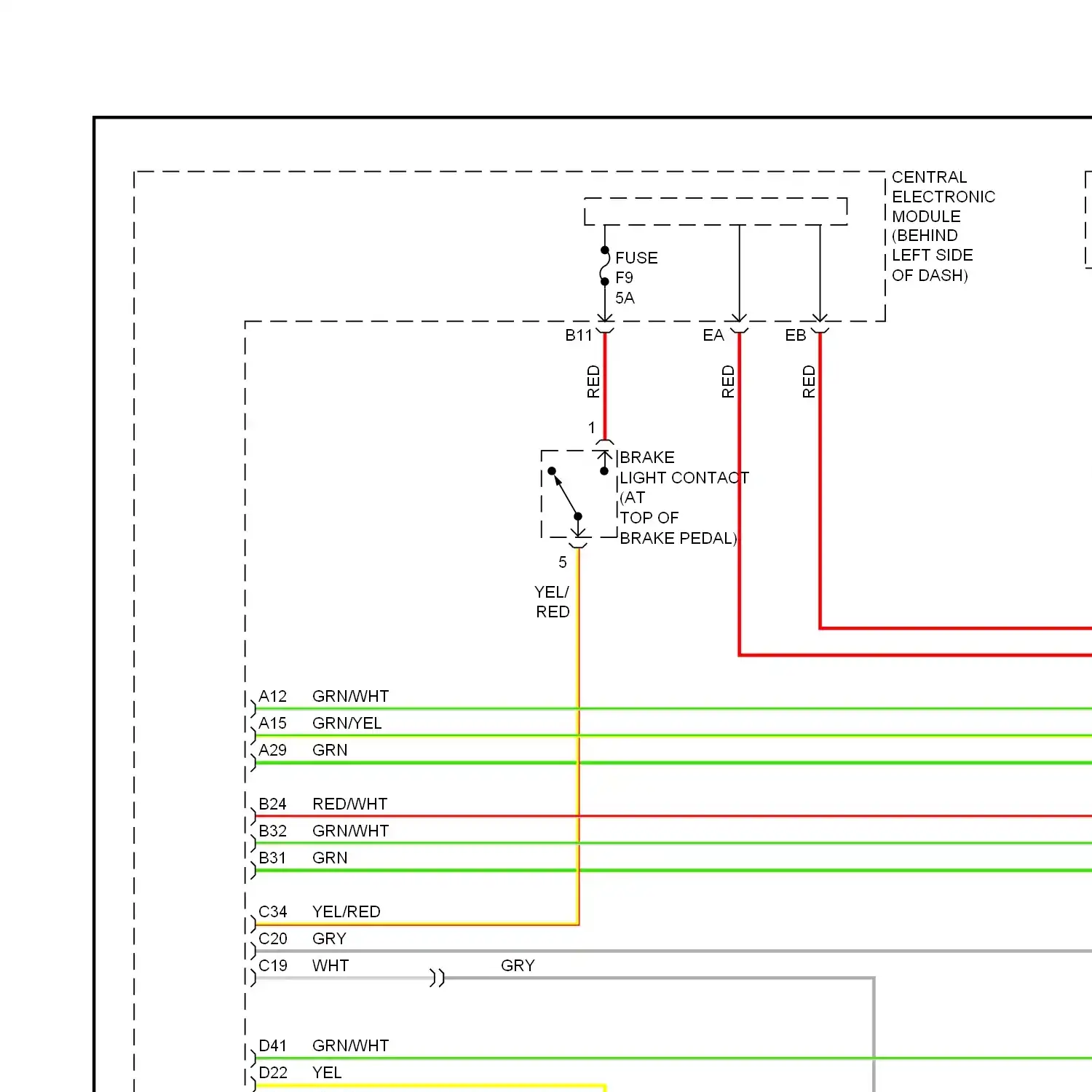Image resolution: width=1092 pixels, height=1092 pixels.
Task: Click the splice symbol on the C19 wire
Action: [x=437, y=978]
